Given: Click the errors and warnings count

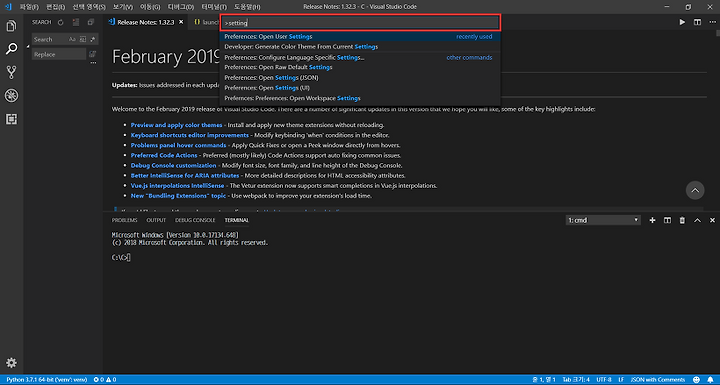Looking at the screenshot, I should point(105,379).
